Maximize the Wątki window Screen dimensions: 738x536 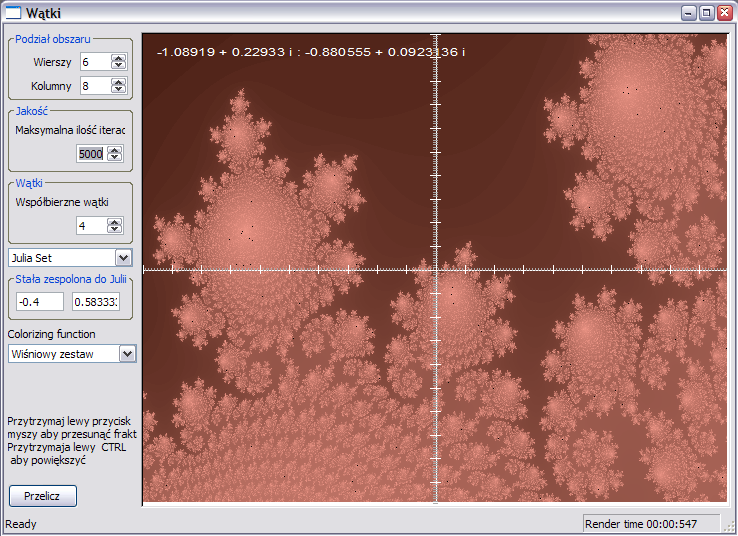coord(706,13)
